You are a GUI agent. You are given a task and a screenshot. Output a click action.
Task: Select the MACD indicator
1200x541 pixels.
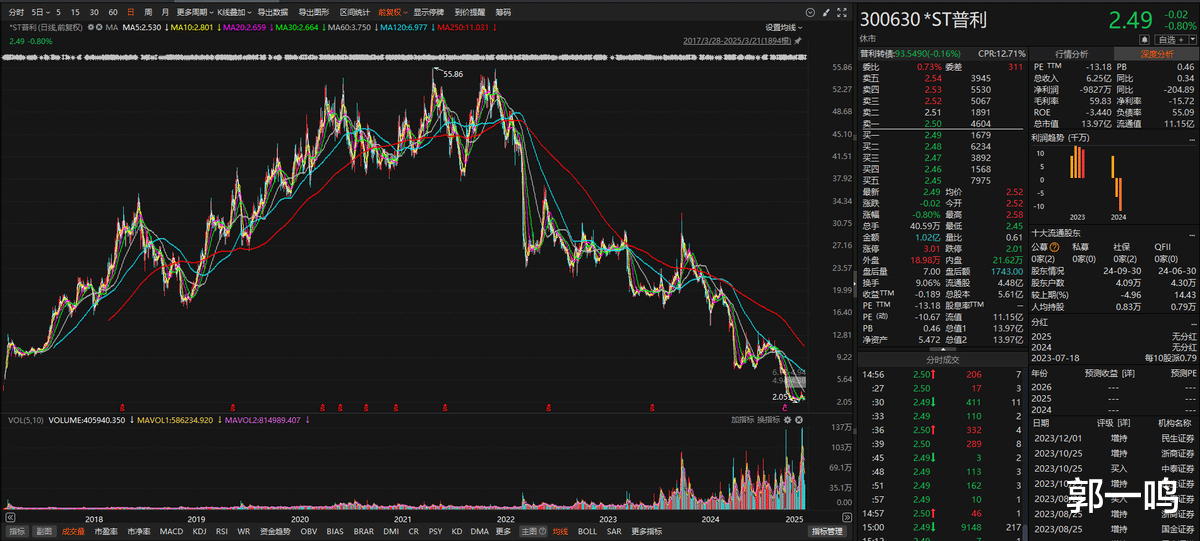coord(172,531)
